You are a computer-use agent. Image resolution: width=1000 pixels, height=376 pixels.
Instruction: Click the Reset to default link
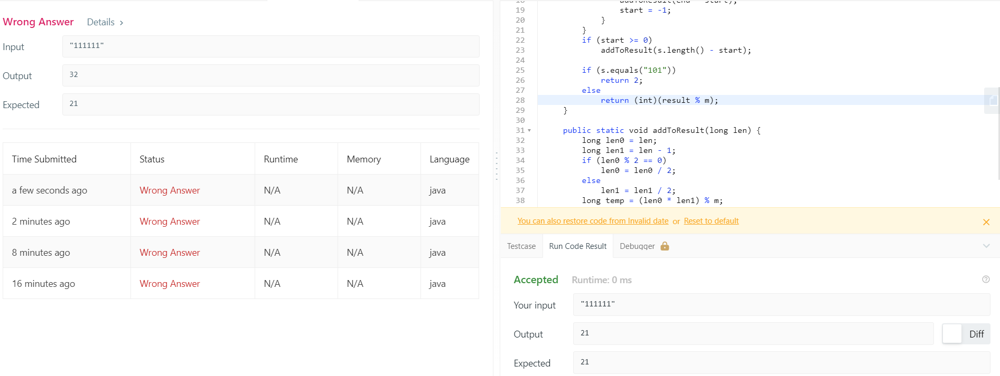[x=711, y=221]
